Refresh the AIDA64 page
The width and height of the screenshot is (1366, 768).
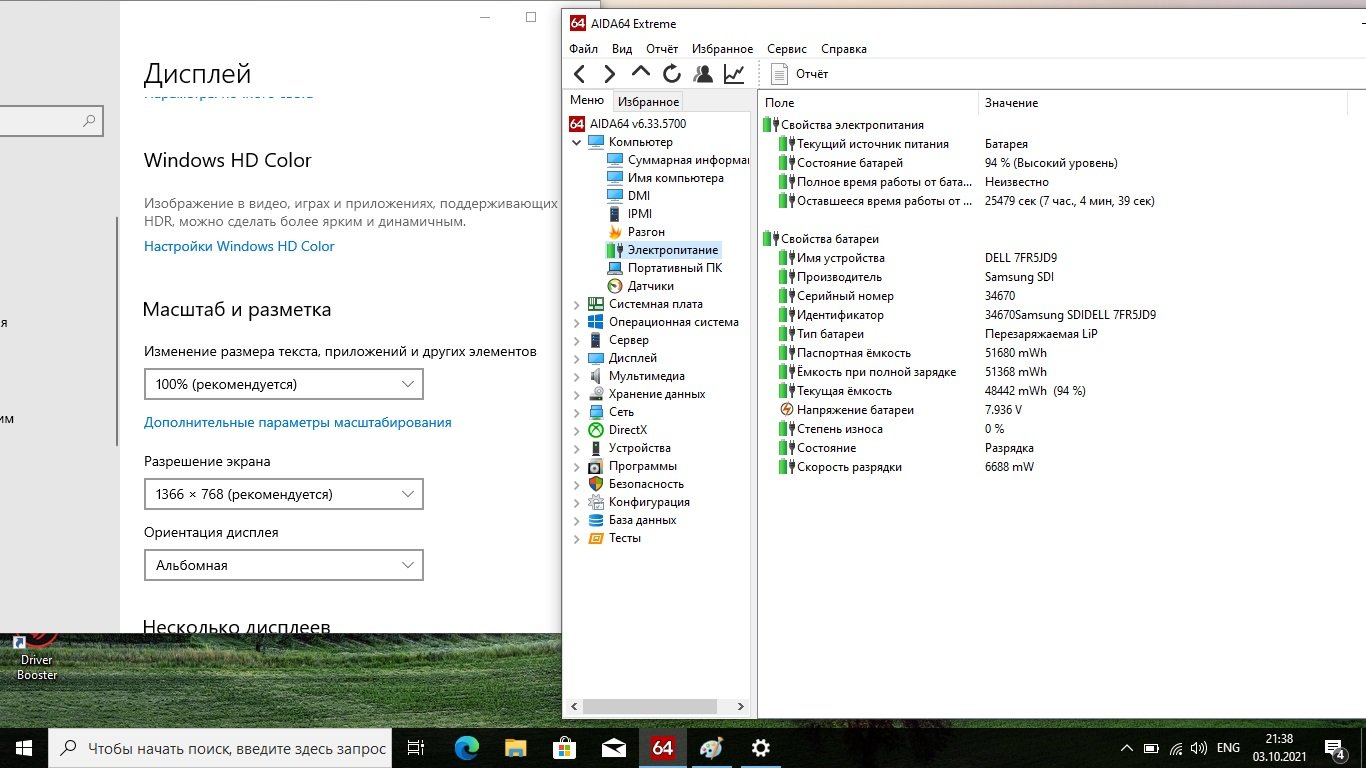(672, 73)
